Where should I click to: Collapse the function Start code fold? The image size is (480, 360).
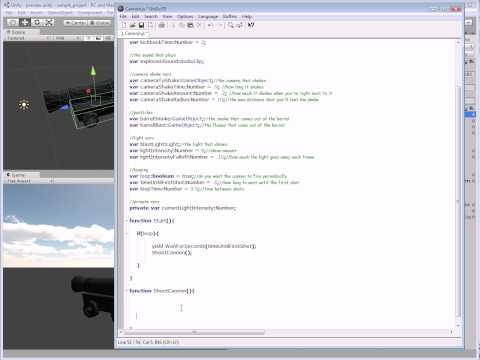tap(127, 221)
